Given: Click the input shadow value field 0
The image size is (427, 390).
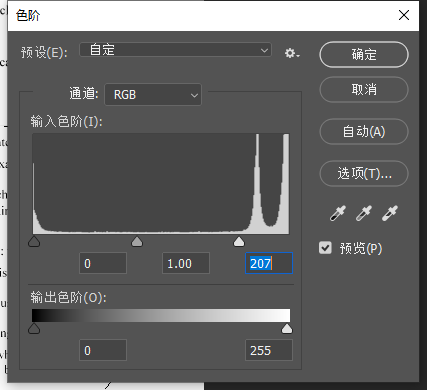Looking at the screenshot, I should 103,263.
